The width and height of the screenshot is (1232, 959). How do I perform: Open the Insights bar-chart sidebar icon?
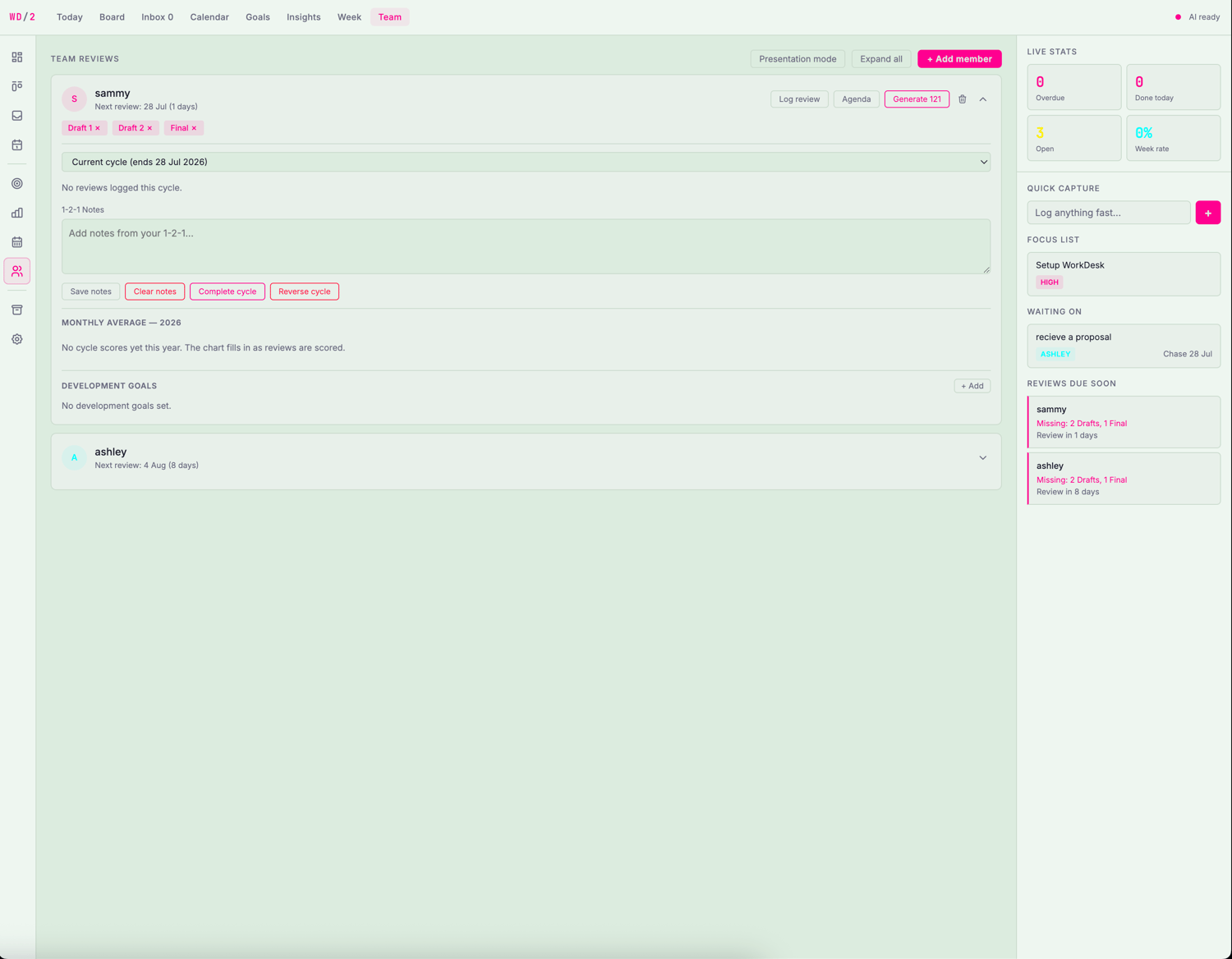[17, 213]
